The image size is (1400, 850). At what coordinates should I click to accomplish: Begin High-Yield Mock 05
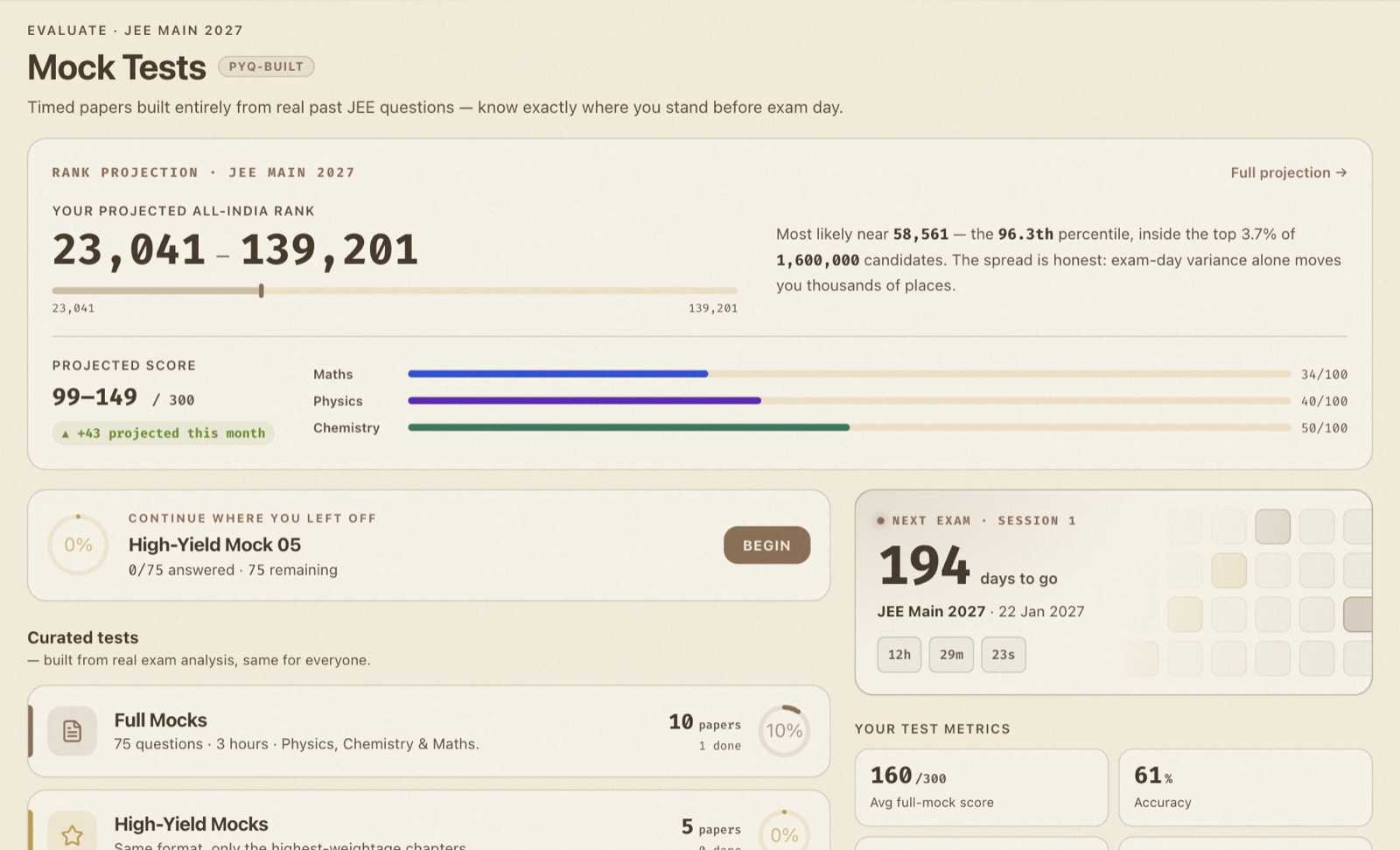pyautogui.click(x=766, y=545)
